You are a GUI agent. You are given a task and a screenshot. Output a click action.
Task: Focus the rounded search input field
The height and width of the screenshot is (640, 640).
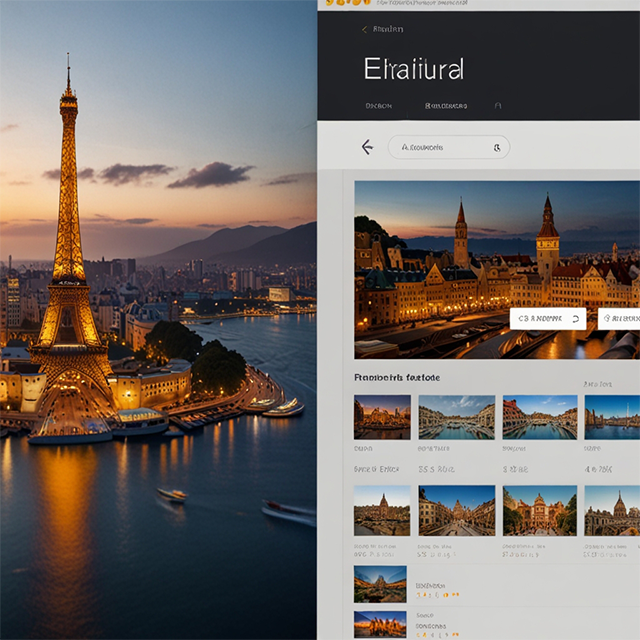tap(449, 147)
